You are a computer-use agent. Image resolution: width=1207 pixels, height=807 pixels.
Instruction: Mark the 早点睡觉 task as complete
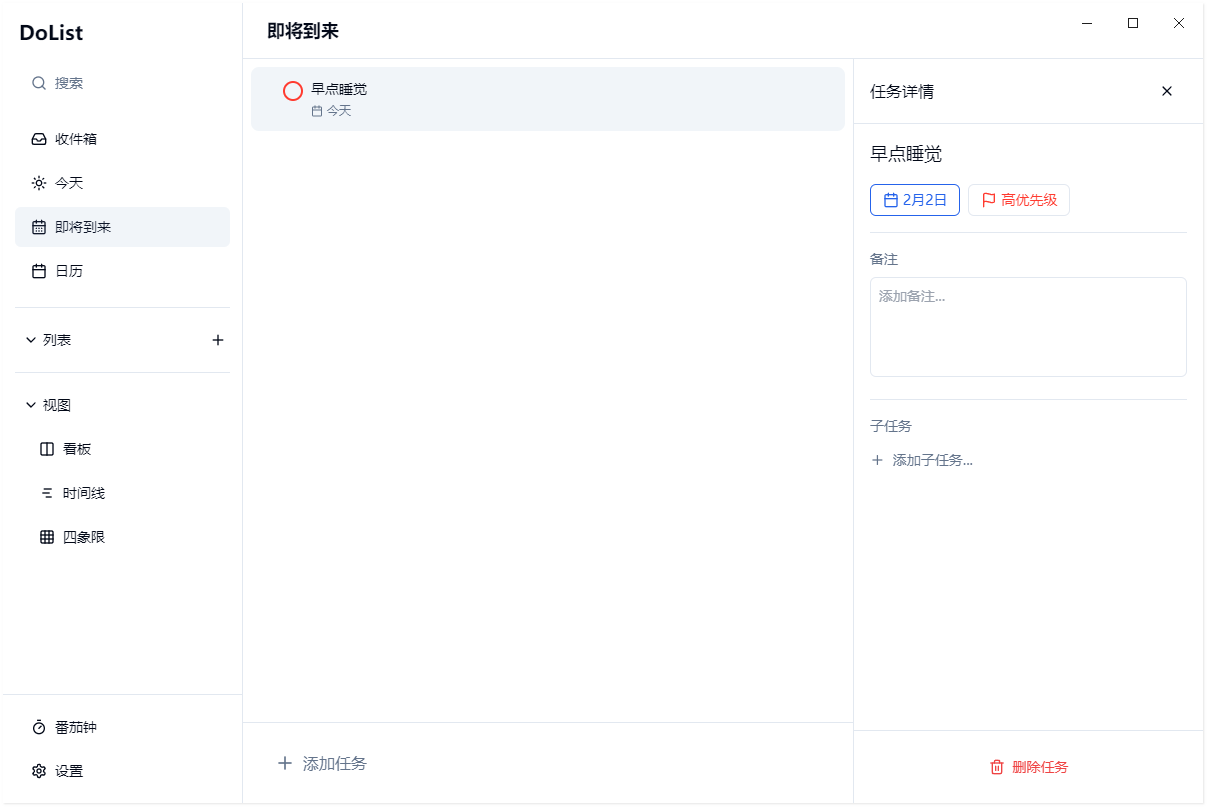(x=292, y=90)
